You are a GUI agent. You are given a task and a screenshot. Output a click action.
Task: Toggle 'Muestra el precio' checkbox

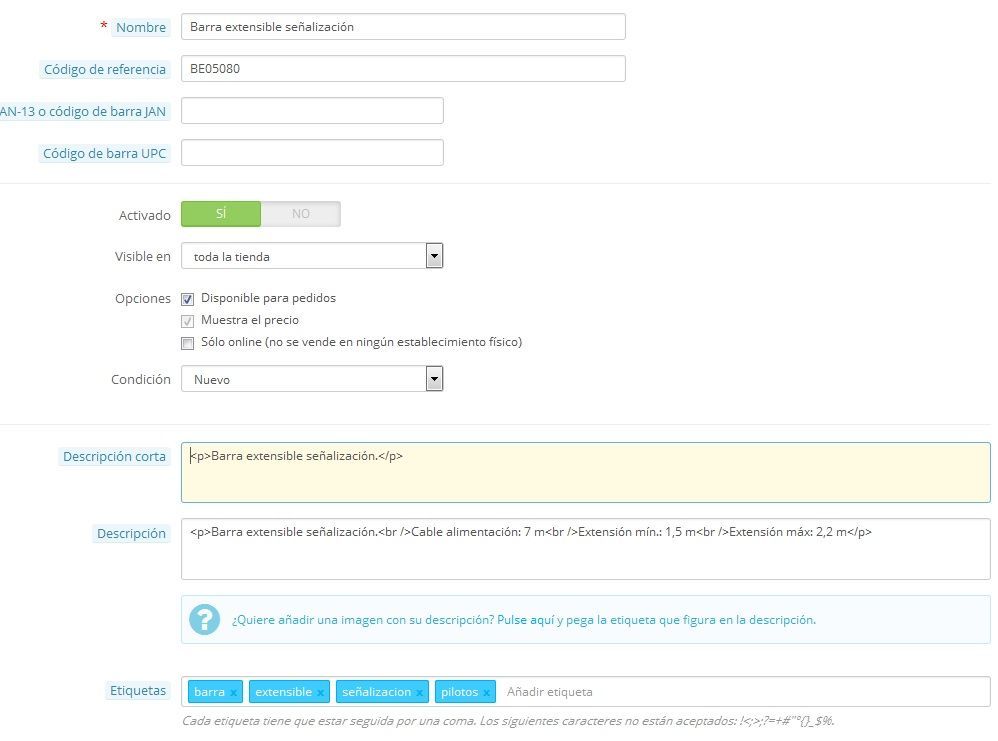pyautogui.click(x=187, y=321)
